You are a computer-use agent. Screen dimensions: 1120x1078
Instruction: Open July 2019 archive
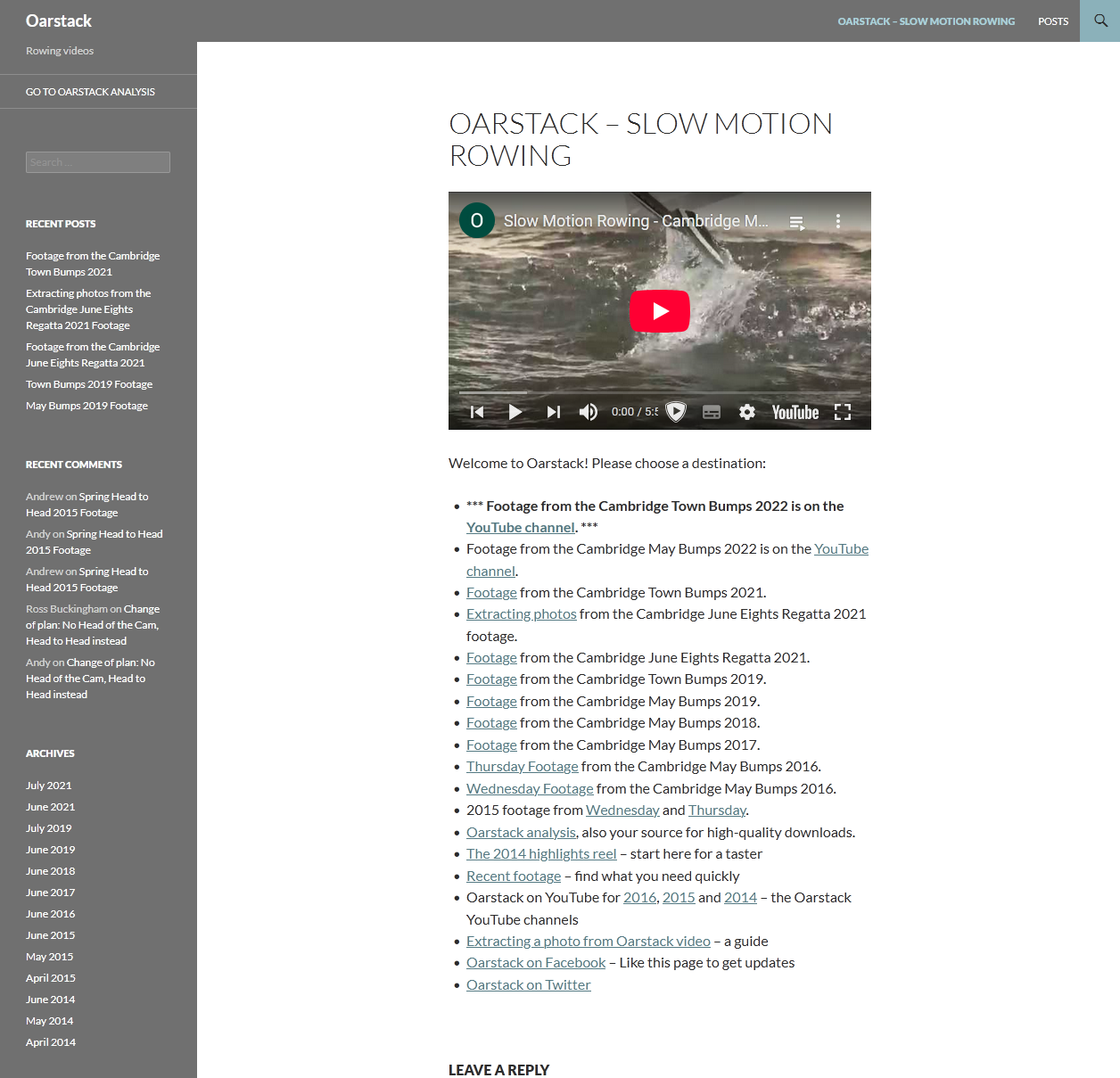pos(48,828)
